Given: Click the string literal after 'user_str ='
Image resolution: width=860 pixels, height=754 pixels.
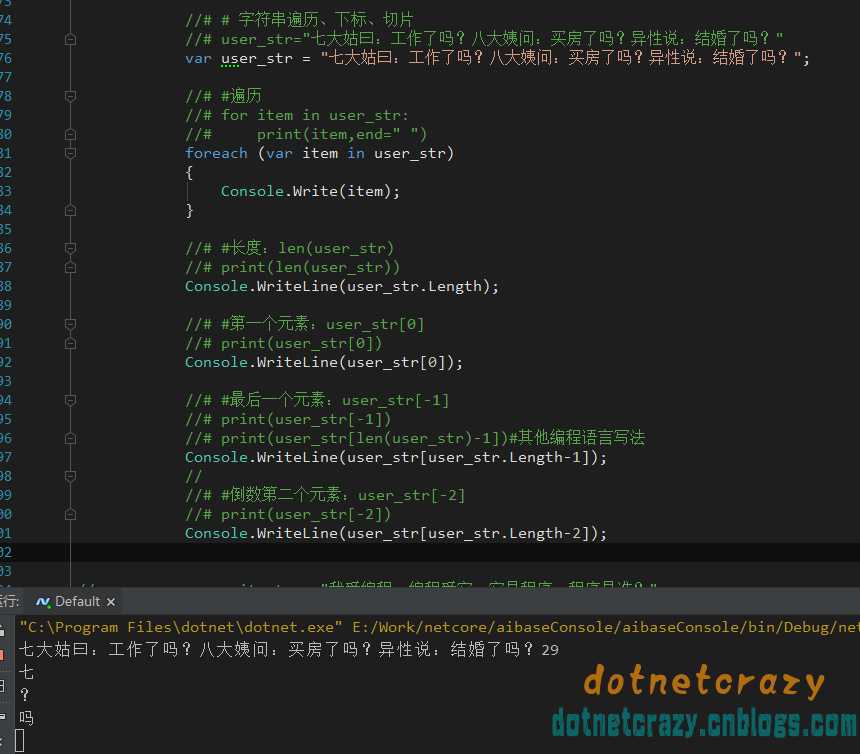Looking at the screenshot, I should pyautogui.click(x=562, y=58).
